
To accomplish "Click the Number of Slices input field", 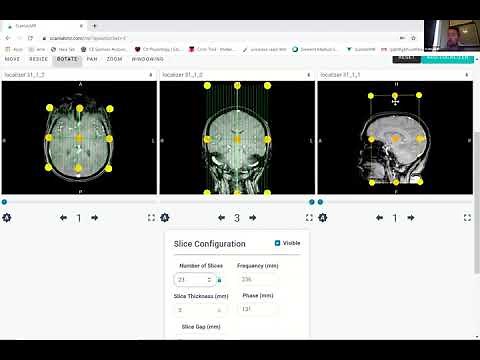I will pos(194,280).
